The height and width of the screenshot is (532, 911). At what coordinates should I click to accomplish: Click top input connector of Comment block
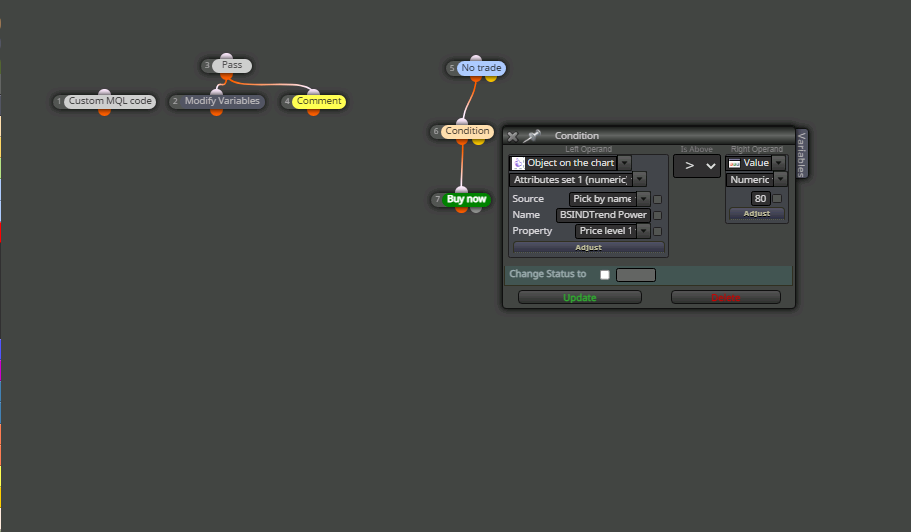[313, 92]
